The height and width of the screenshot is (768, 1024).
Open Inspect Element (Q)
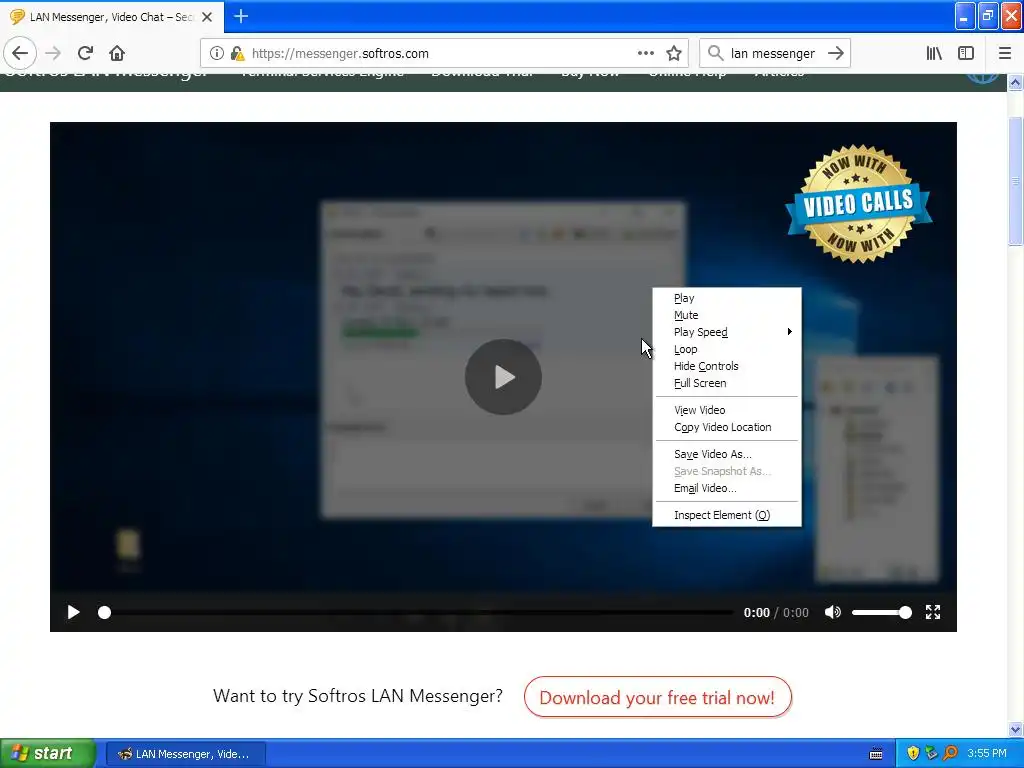727,515
